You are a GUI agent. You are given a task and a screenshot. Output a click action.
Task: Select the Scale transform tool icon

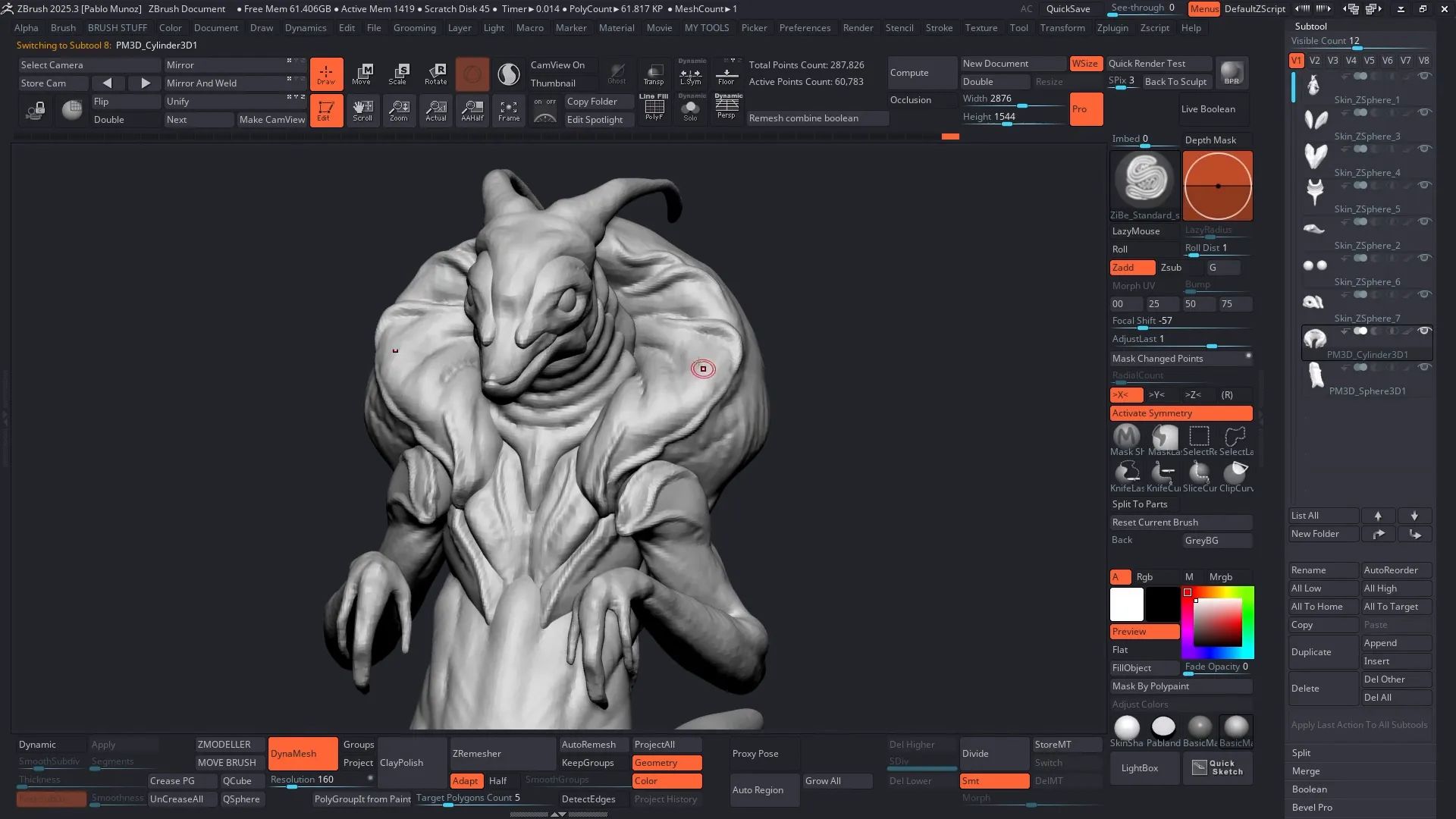(398, 74)
